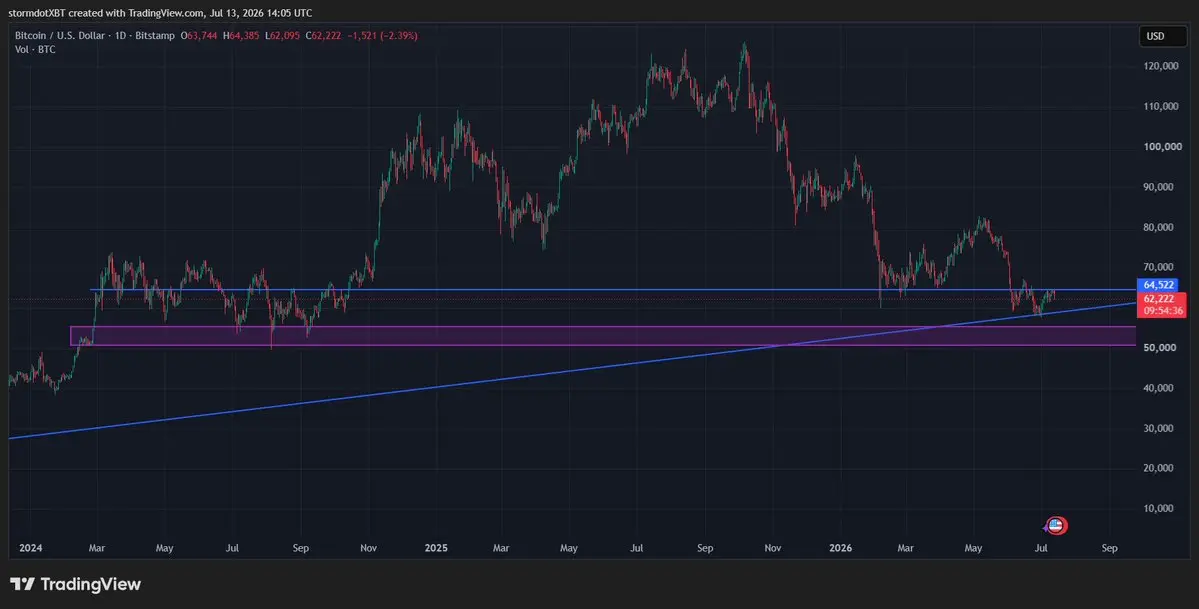
Task: Click the Sep label at the time axis end
Action: click(x=1110, y=549)
